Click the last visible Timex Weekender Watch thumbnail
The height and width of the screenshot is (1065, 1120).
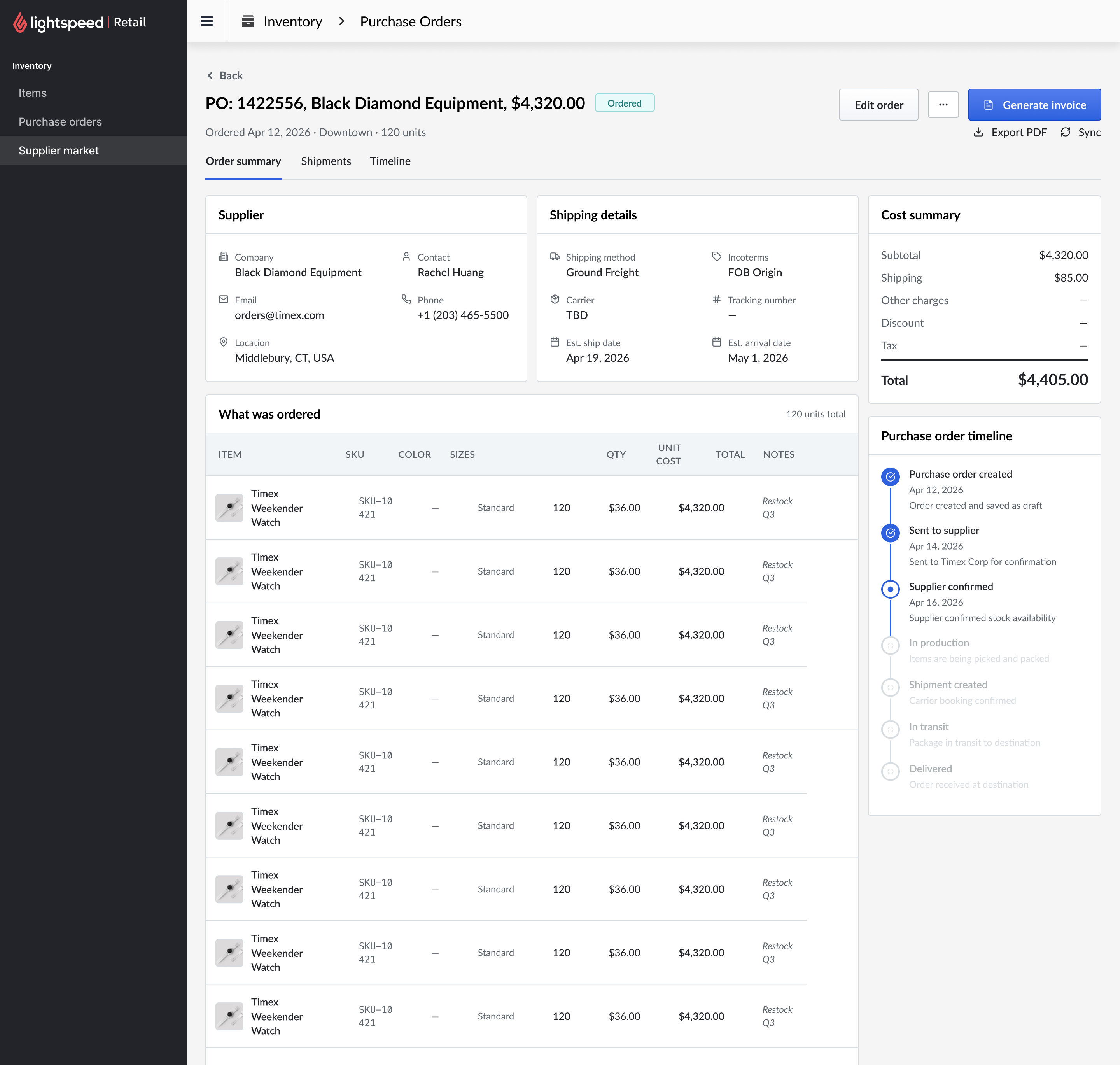pos(229,1016)
